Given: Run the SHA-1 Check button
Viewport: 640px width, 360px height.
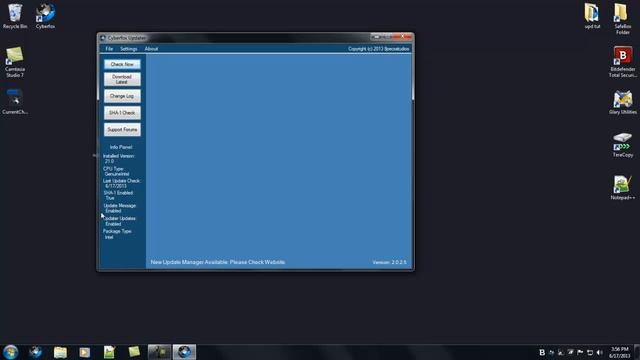Looking at the screenshot, I should click(x=122, y=113).
